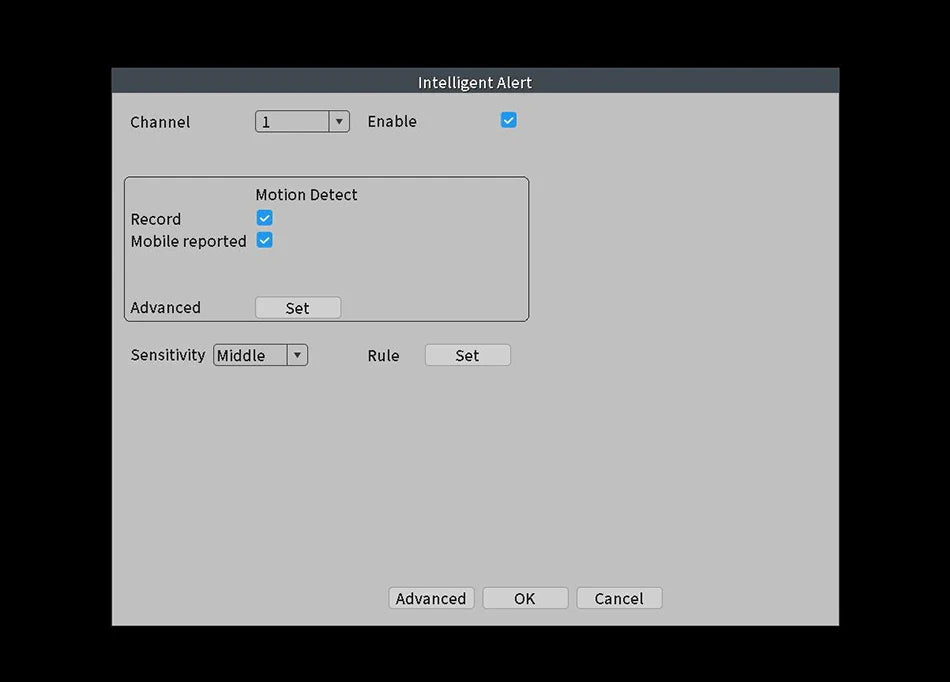The width and height of the screenshot is (950, 682).
Task: Click the Motion Detect heading
Action: point(306,195)
